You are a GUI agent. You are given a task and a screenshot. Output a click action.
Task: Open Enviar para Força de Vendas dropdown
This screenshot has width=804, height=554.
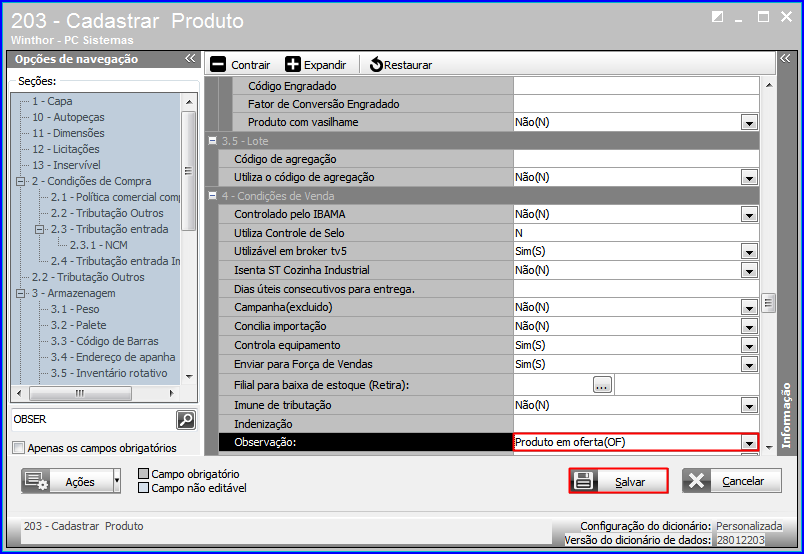pyautogui.click(x=749, y=365)
